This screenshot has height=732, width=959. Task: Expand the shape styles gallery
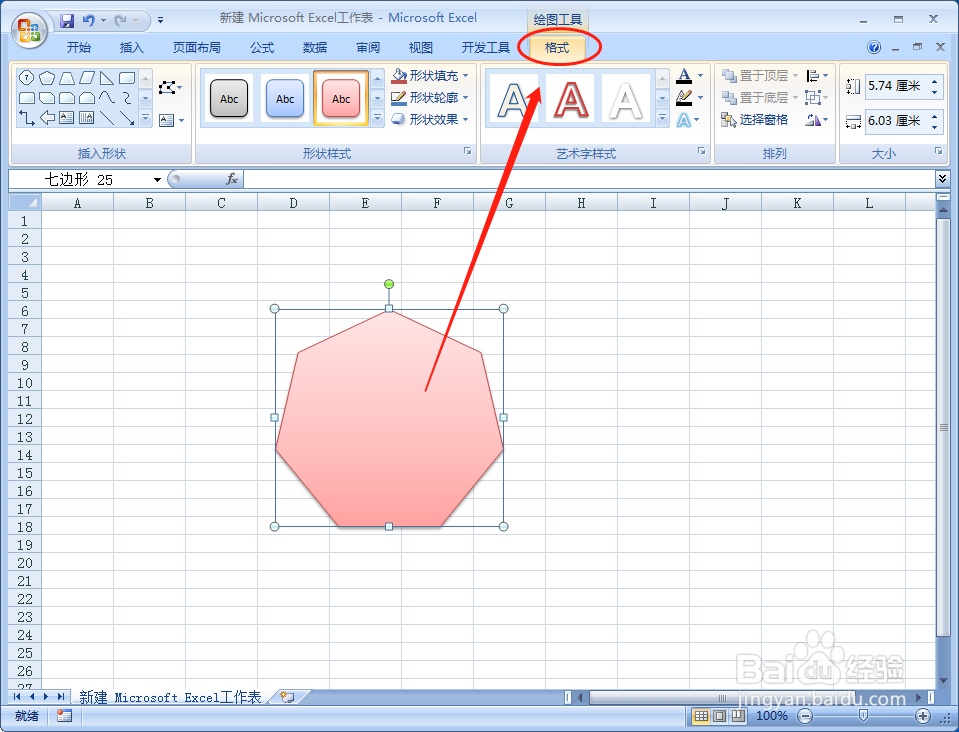(378, 118)
